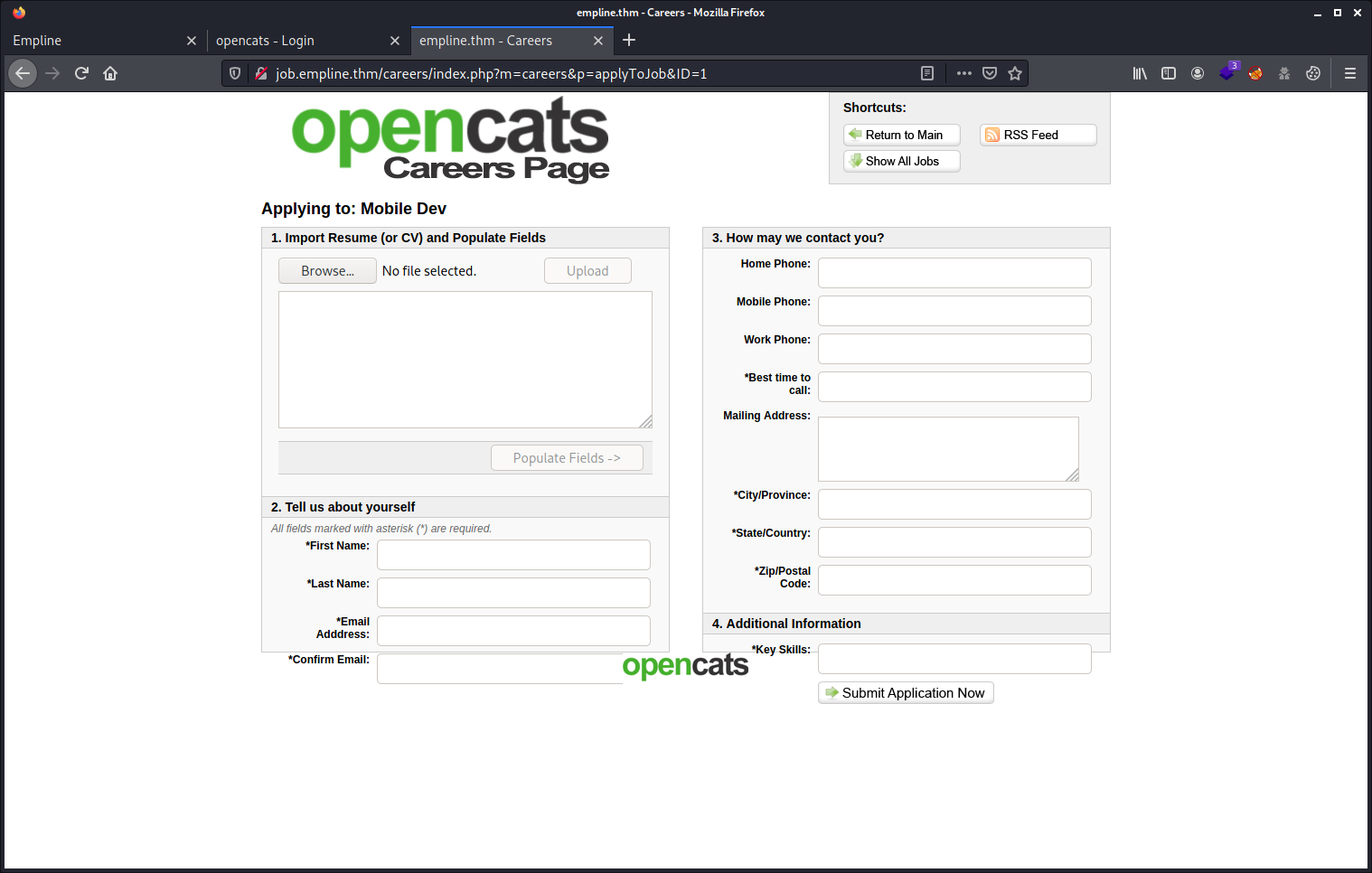Image resolution: width=1372 pixels, height=873 pixels.
Task: Maximize the Firefox window
Action: pos(1338,13)
